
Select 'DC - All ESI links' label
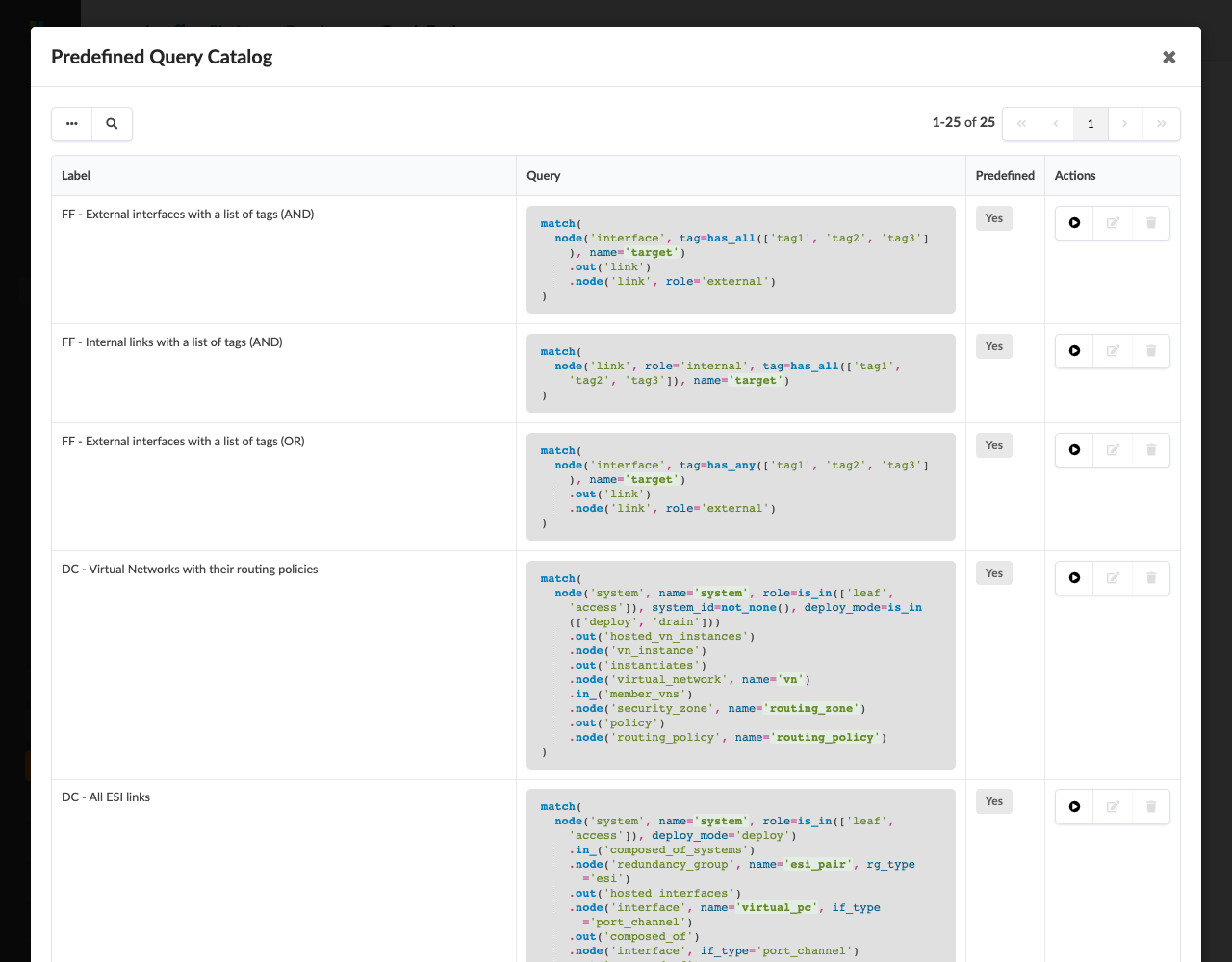(x=106, y=797)
